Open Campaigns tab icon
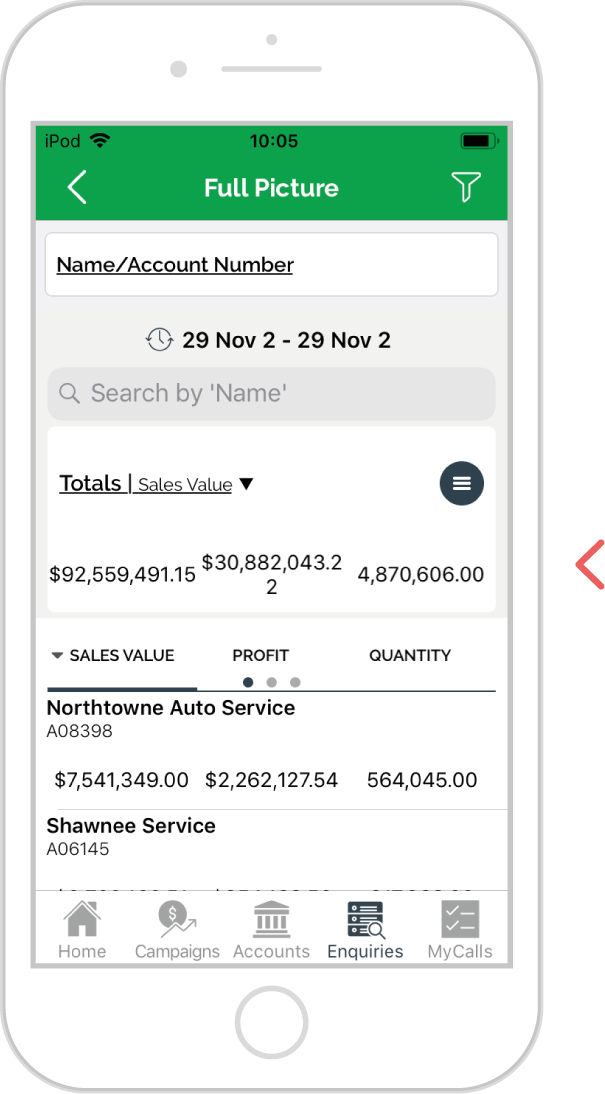 (177, 919)
